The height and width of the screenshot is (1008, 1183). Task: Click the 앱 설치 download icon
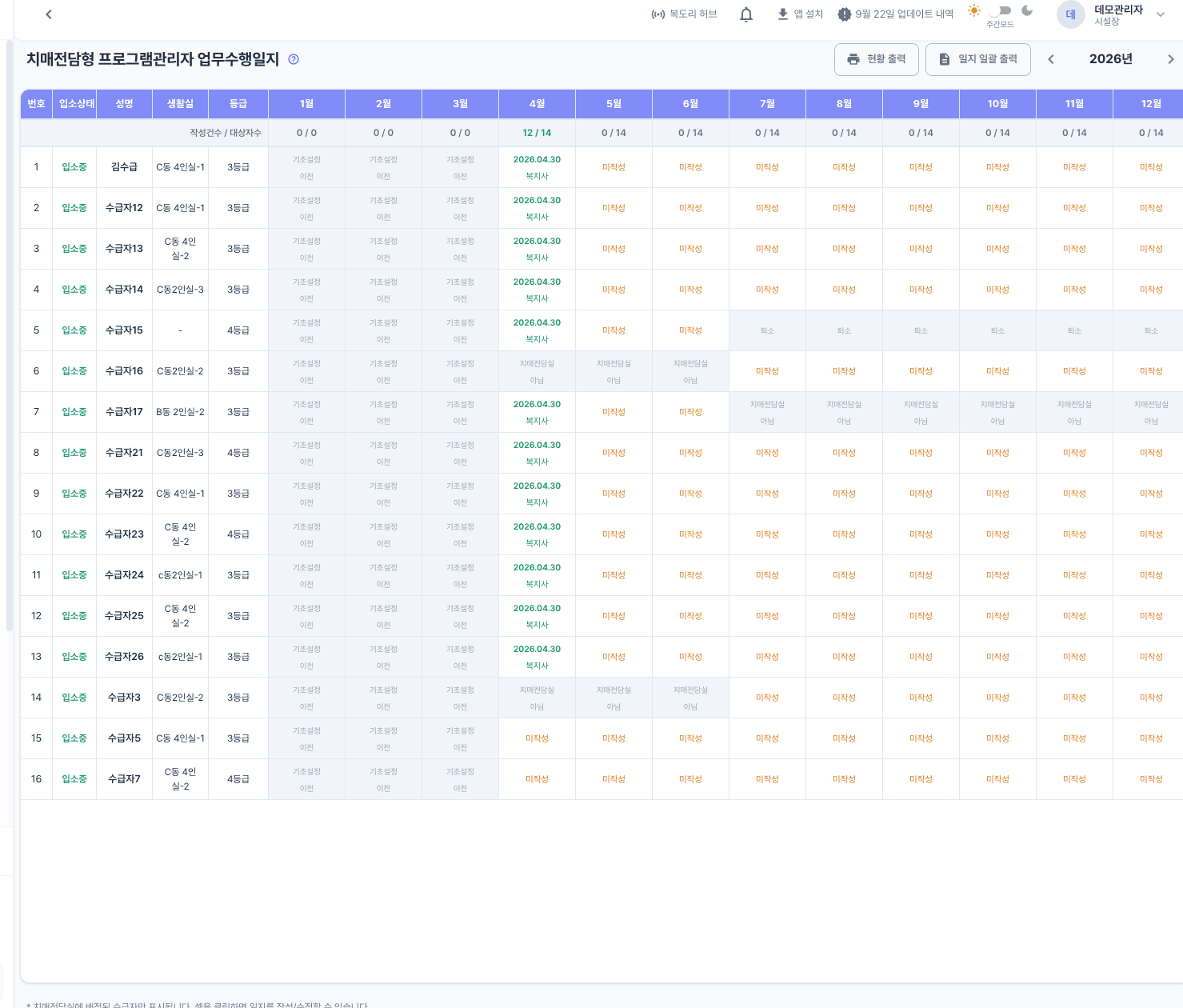pyautogui.click(x=783, y=14)
